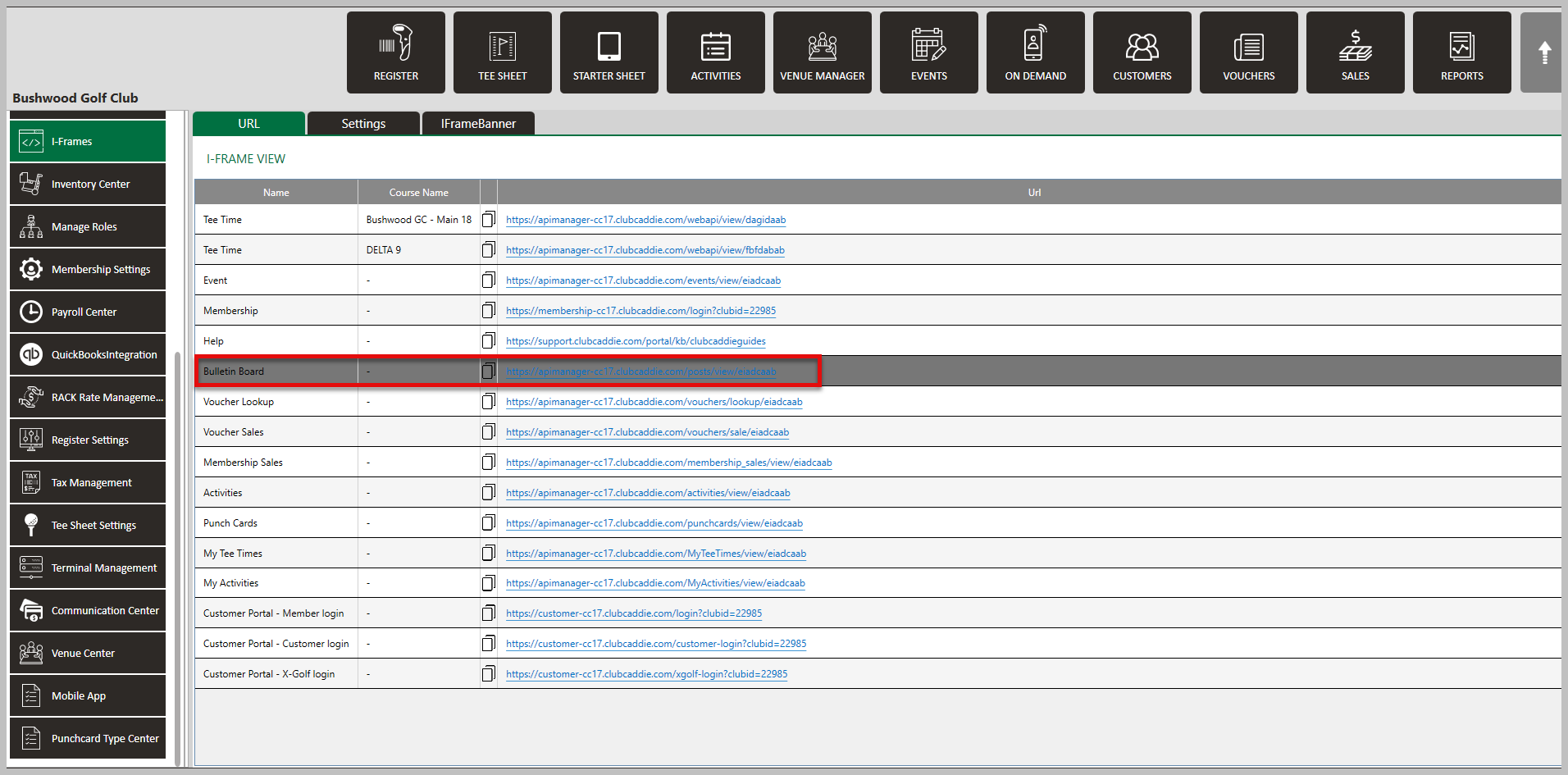Open the MyTeeTimes/view/eiadcaab link

pos(656,554)
